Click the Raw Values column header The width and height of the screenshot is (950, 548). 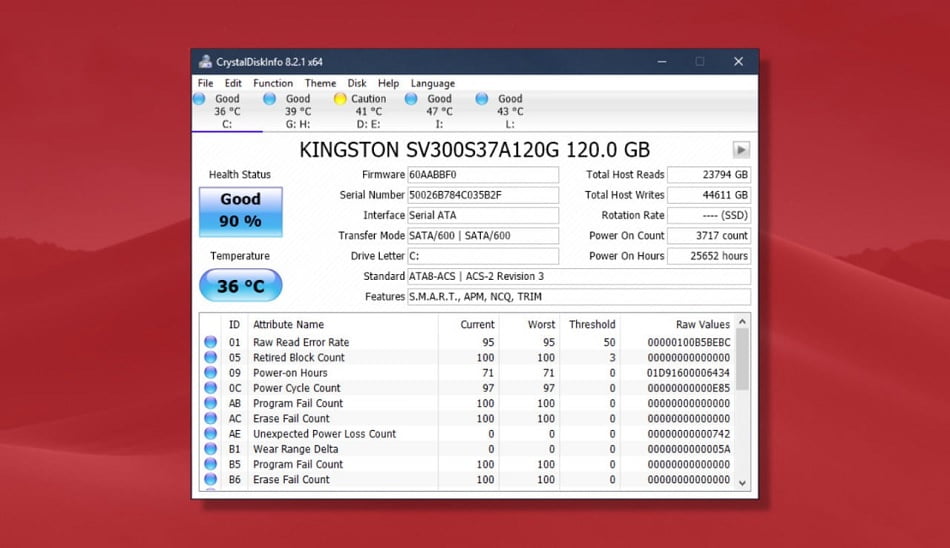coord(703,324)
